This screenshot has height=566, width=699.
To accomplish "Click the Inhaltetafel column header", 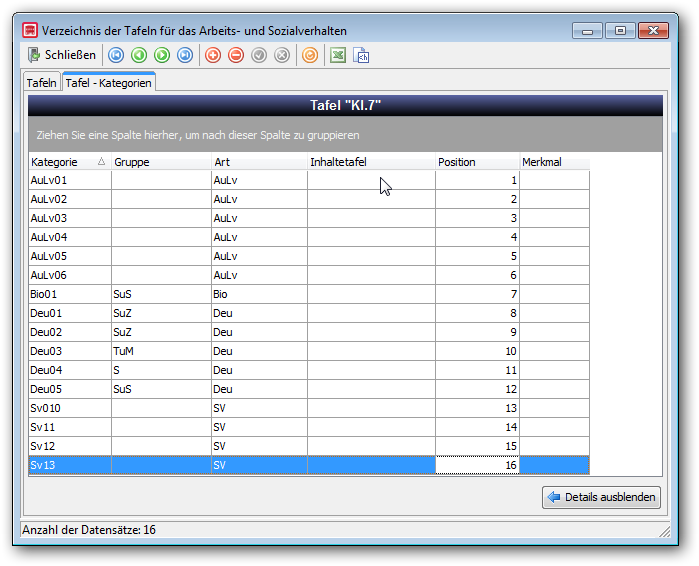I will click(x=371, y=162).
